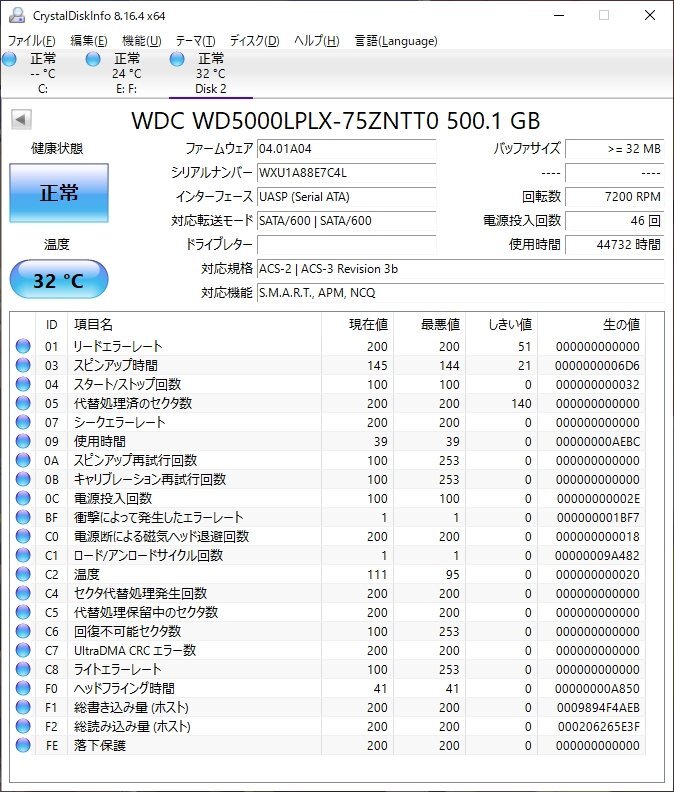Click the disk model title WDC WD5000LPLX-75ZNTT0

(336, 121)
